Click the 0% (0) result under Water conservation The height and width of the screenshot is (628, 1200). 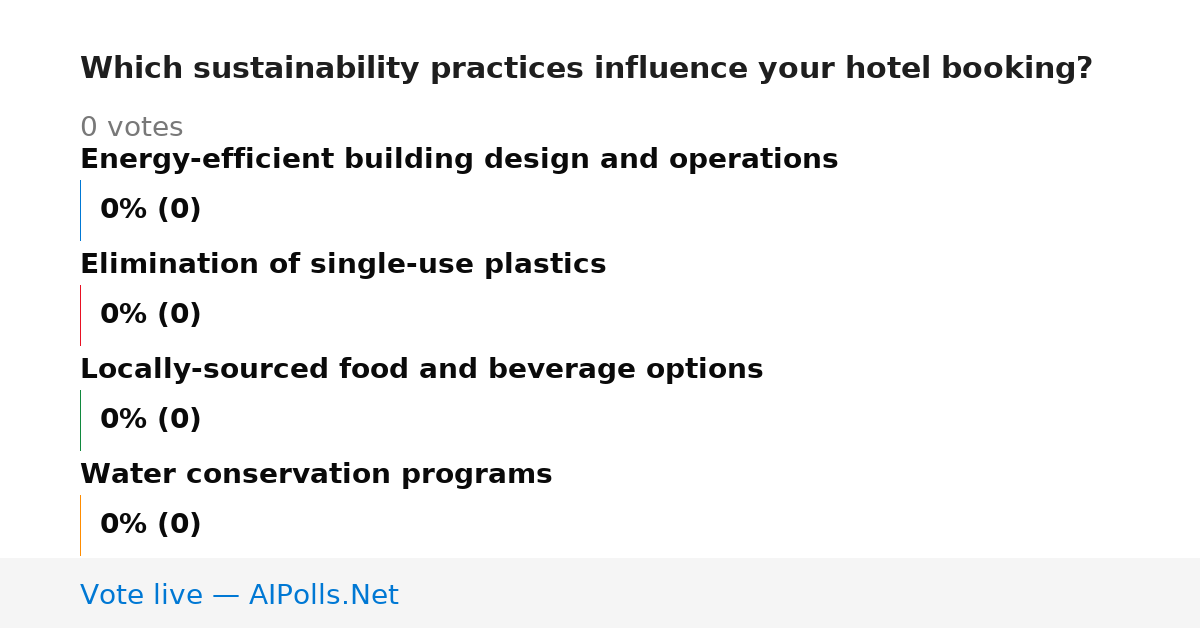point(150,525)
